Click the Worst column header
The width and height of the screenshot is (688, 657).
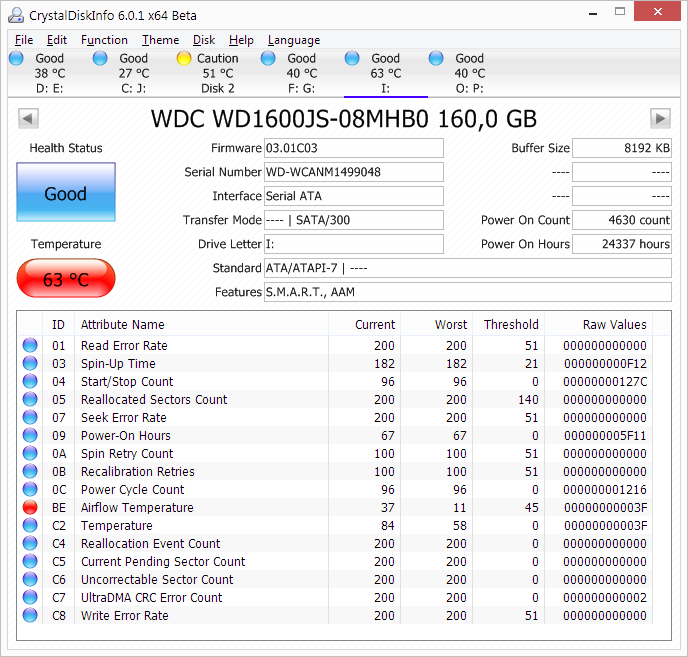tap(436, 324)
